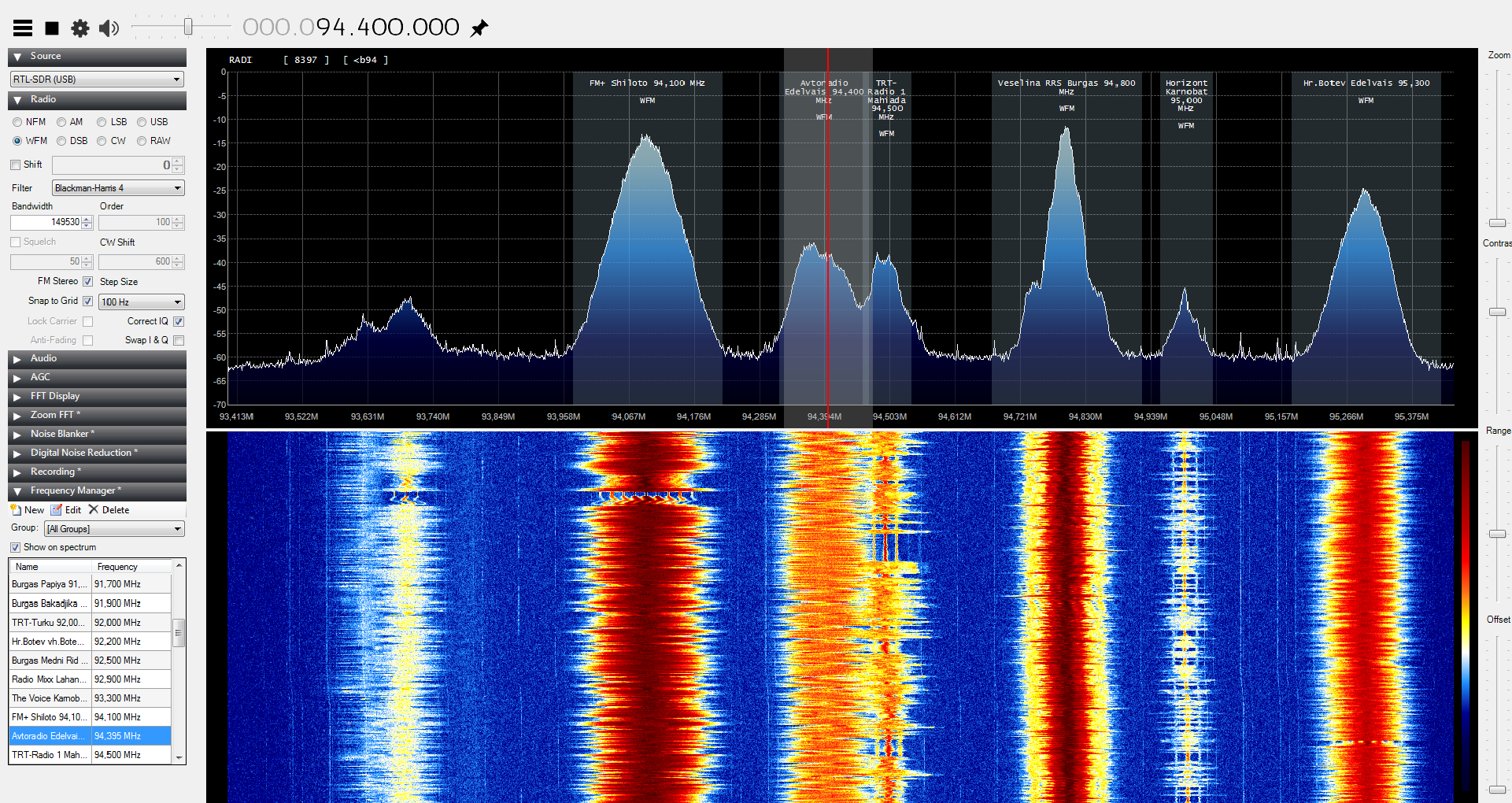Sort the list by the Name column header

[50, 567]
